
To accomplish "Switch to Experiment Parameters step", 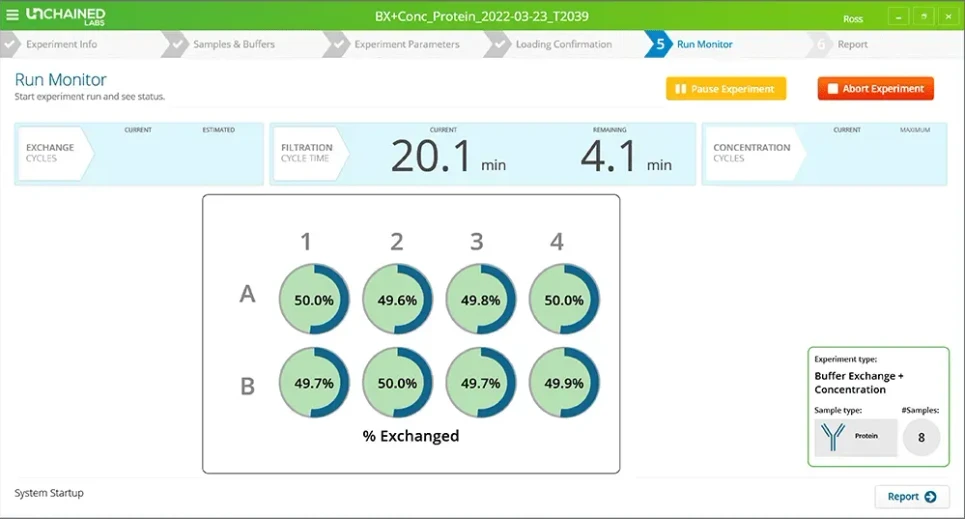I will (406, 44).
